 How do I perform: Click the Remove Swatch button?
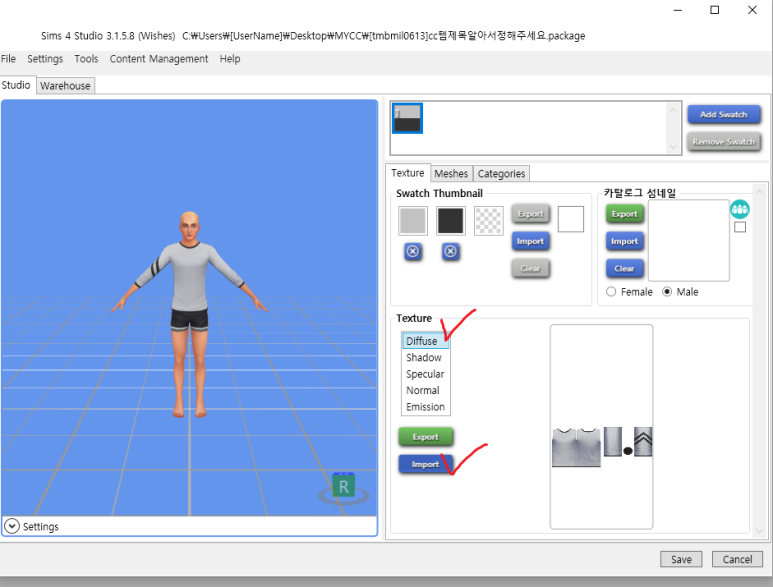click(724, 142)
